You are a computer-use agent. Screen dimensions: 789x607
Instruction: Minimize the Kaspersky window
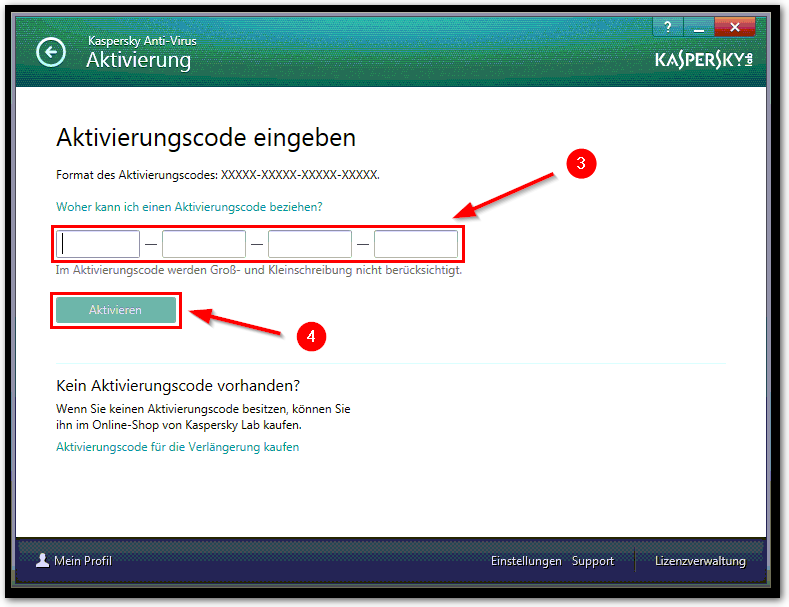[x=698, y=27]
